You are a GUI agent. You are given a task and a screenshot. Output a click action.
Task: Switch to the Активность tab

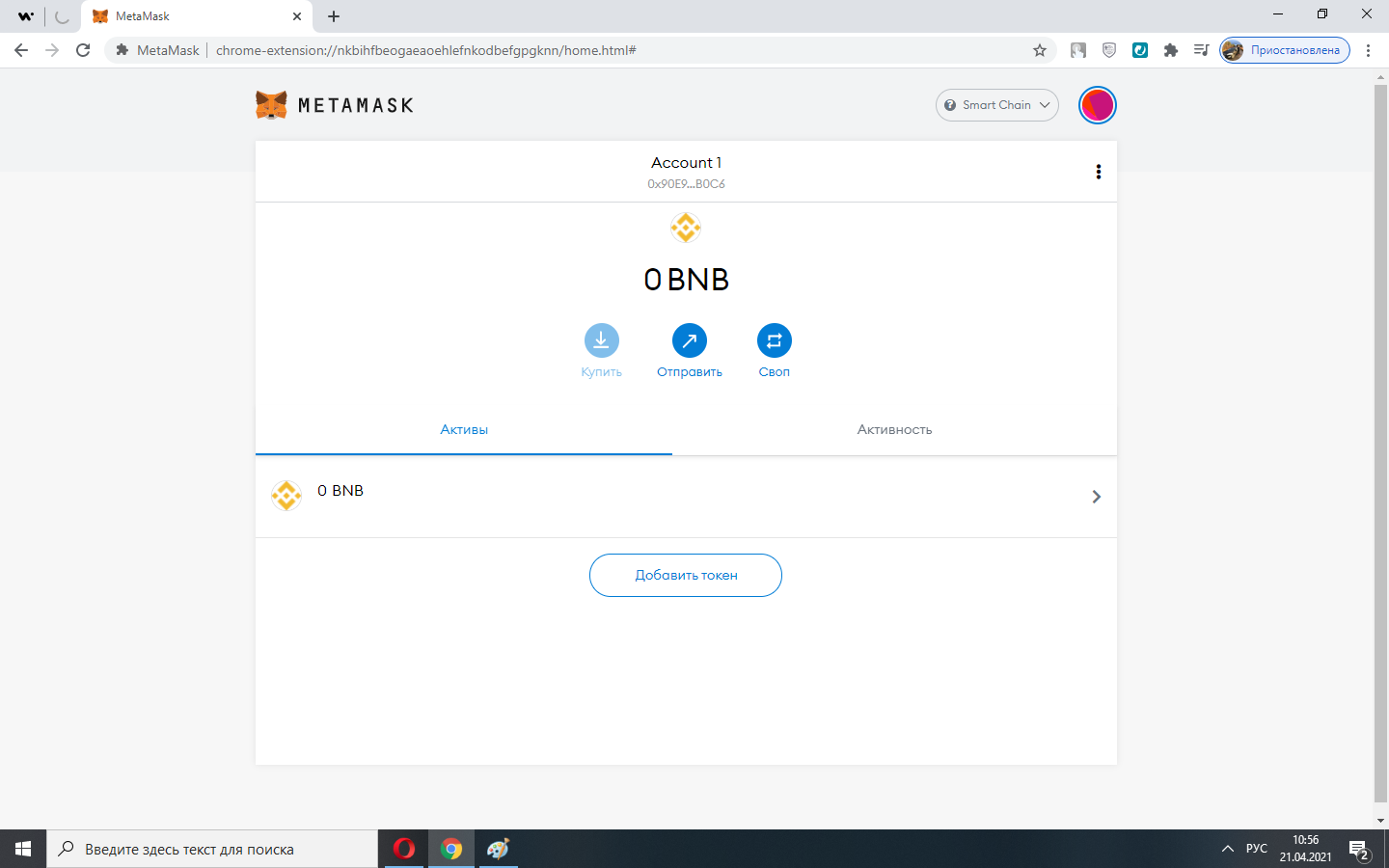tap(894, 430)
